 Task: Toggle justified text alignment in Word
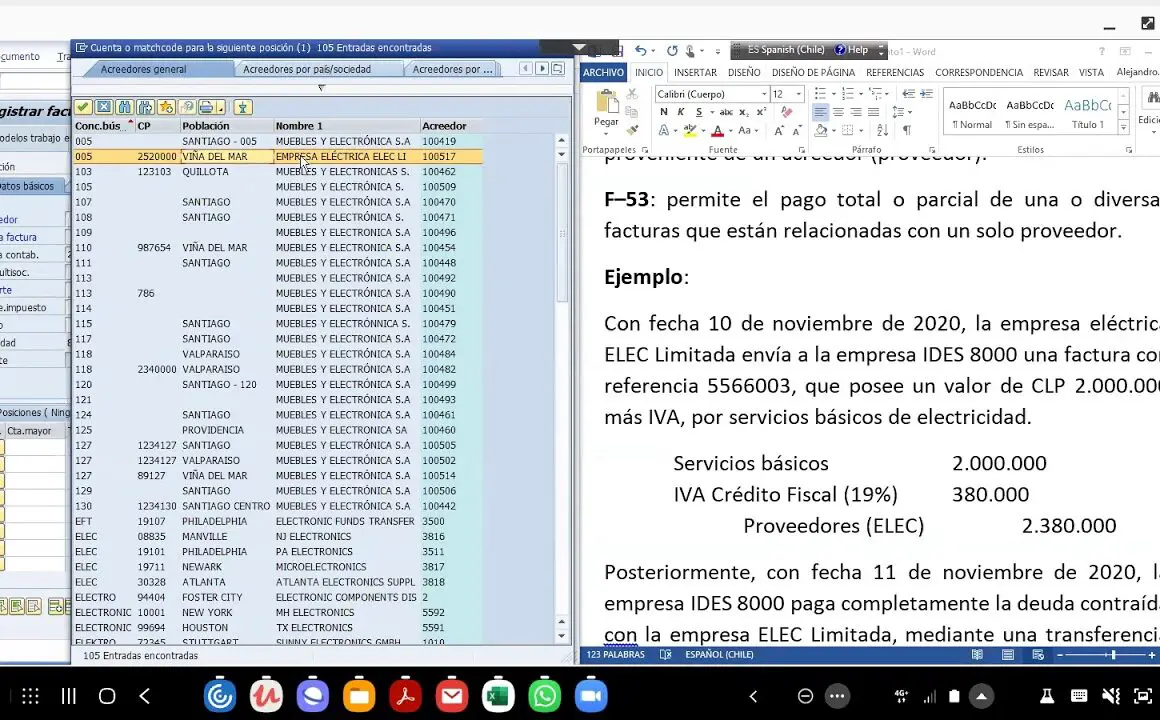click(x=874, y=112)
